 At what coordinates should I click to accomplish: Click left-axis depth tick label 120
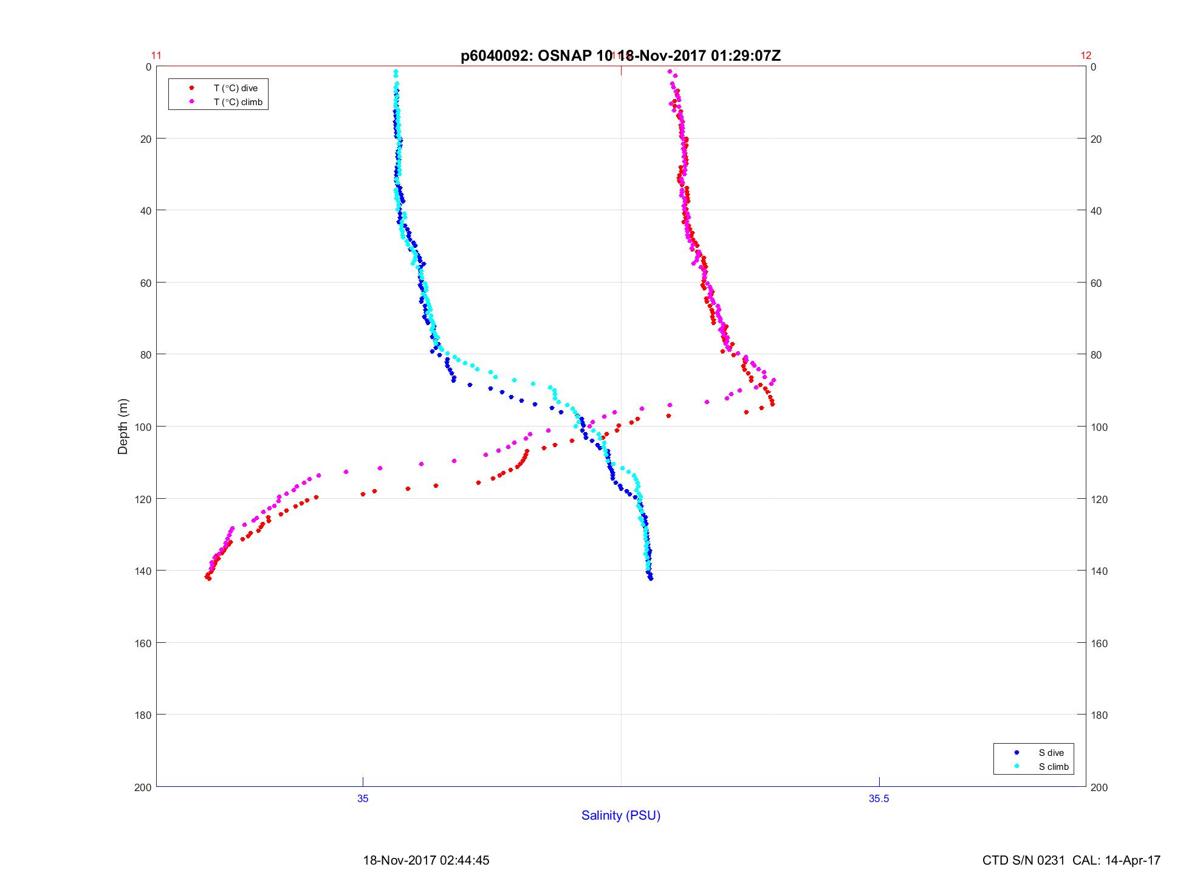click(142, 499)
